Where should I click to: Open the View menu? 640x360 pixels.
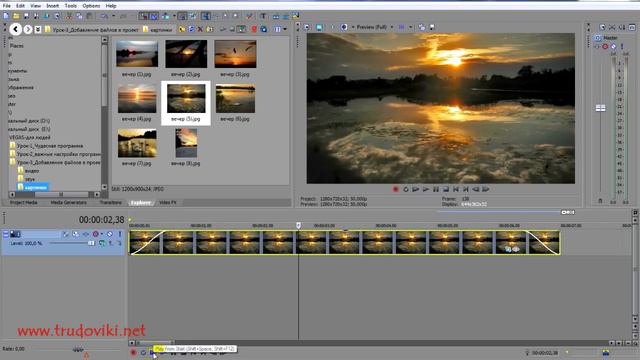[36, 6]
